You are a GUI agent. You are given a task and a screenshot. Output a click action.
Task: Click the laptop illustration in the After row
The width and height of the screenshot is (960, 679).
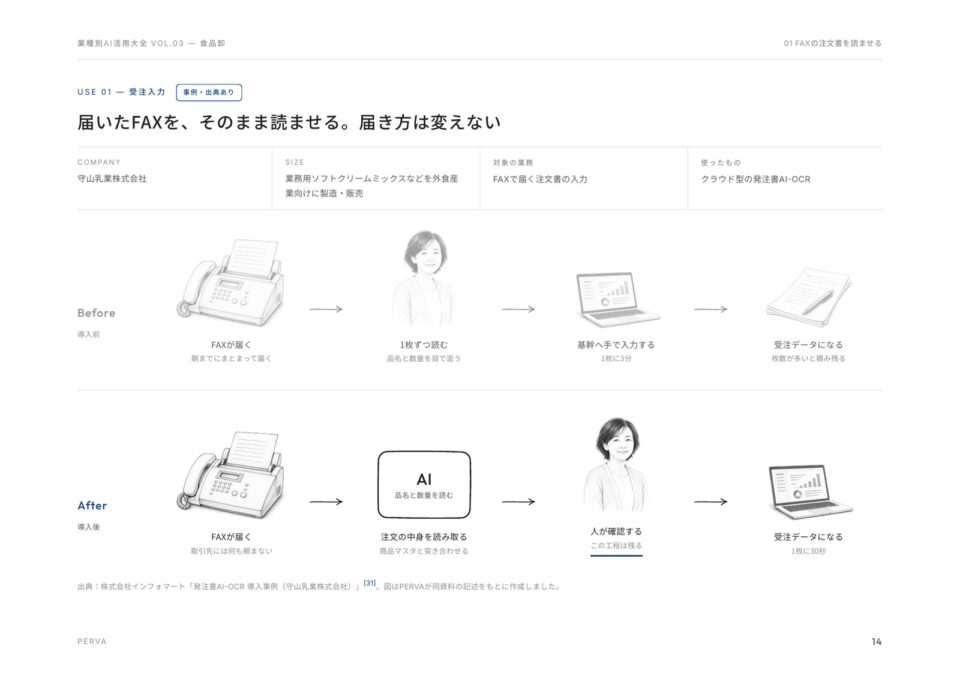(x=809, y=492)
